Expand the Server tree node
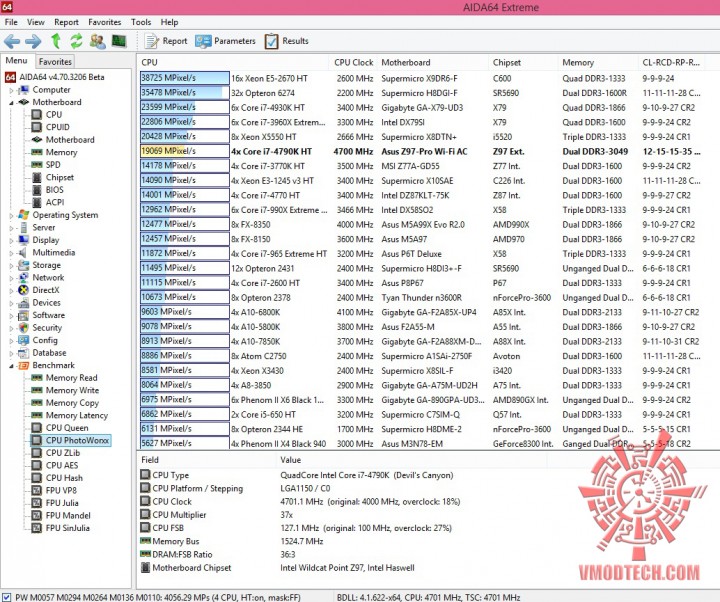The width and height of the screenshot is (720, 602). tap(11, 227)
